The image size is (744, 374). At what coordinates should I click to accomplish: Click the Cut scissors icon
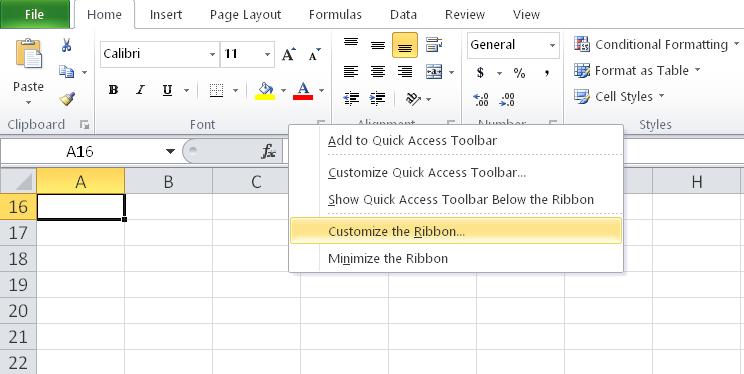pos(66,46)
